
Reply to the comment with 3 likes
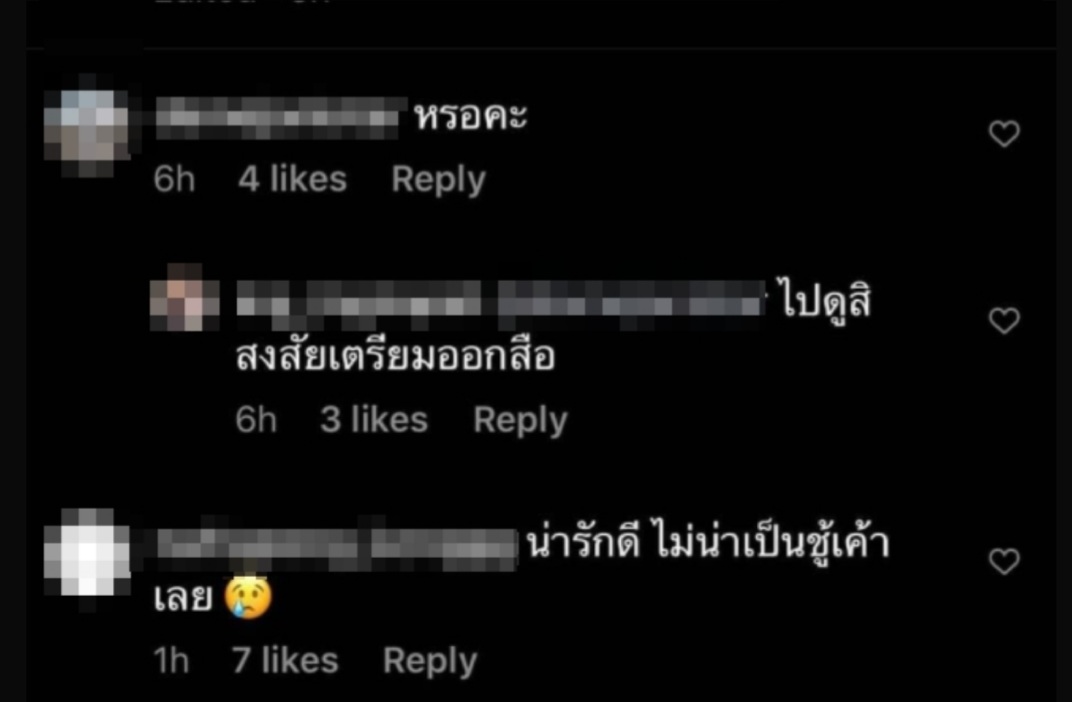click(520, 420)
